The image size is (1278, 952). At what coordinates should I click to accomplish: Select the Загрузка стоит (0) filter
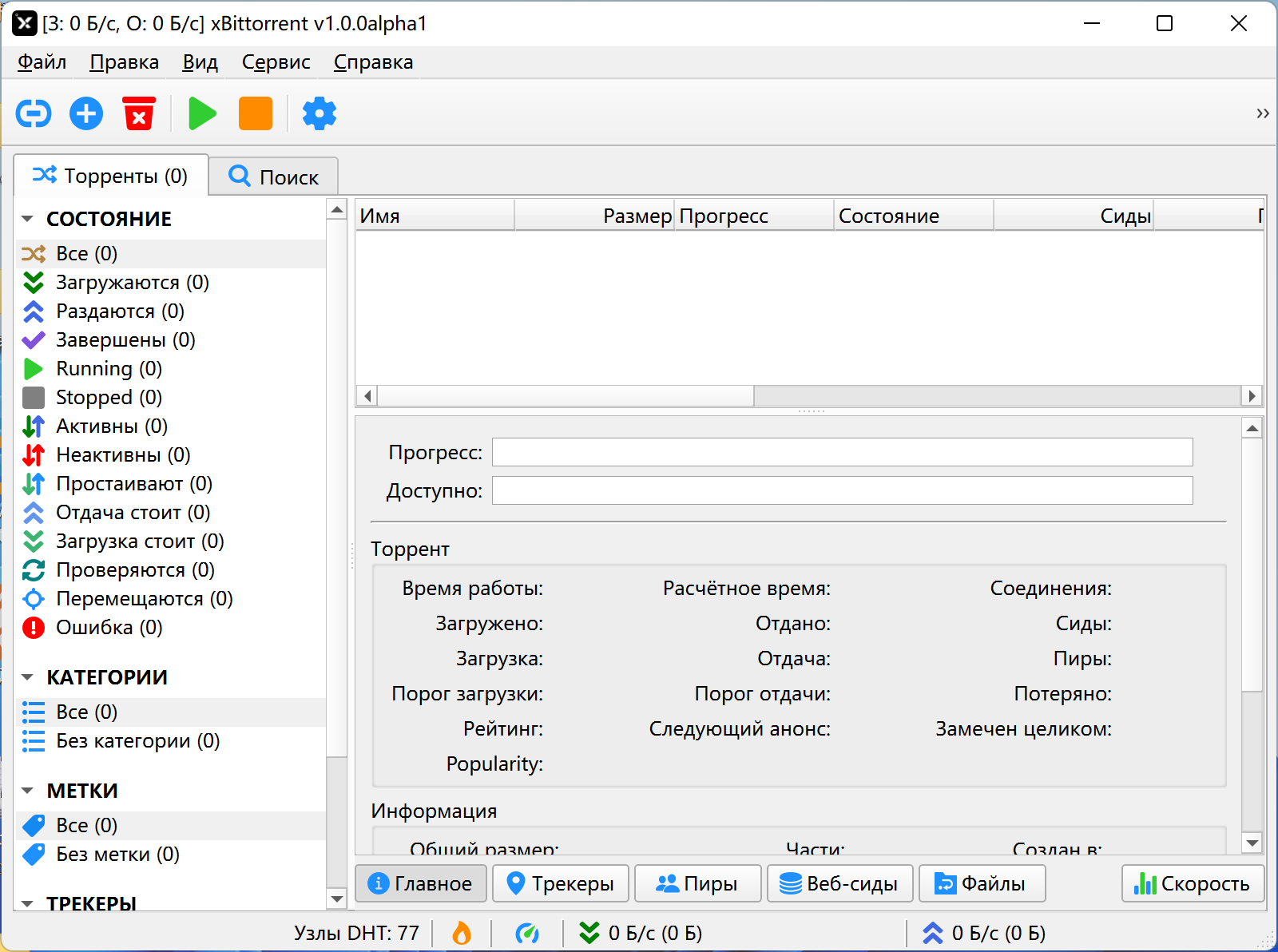click(x=171, y=541)
